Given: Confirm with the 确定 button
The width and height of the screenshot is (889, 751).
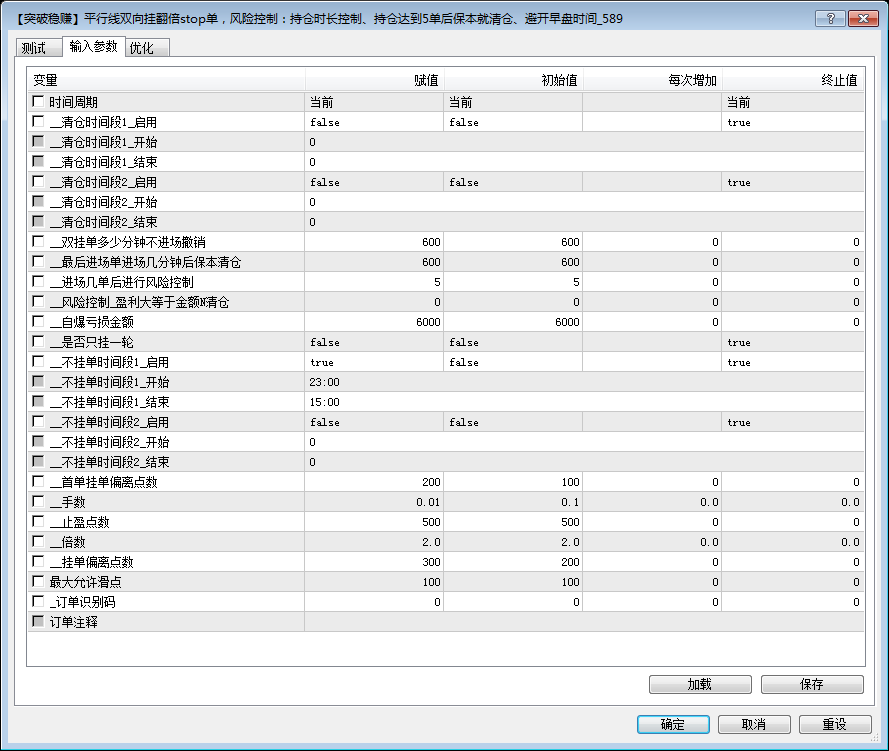Looking at the screenshot, I should pos(673,724).
